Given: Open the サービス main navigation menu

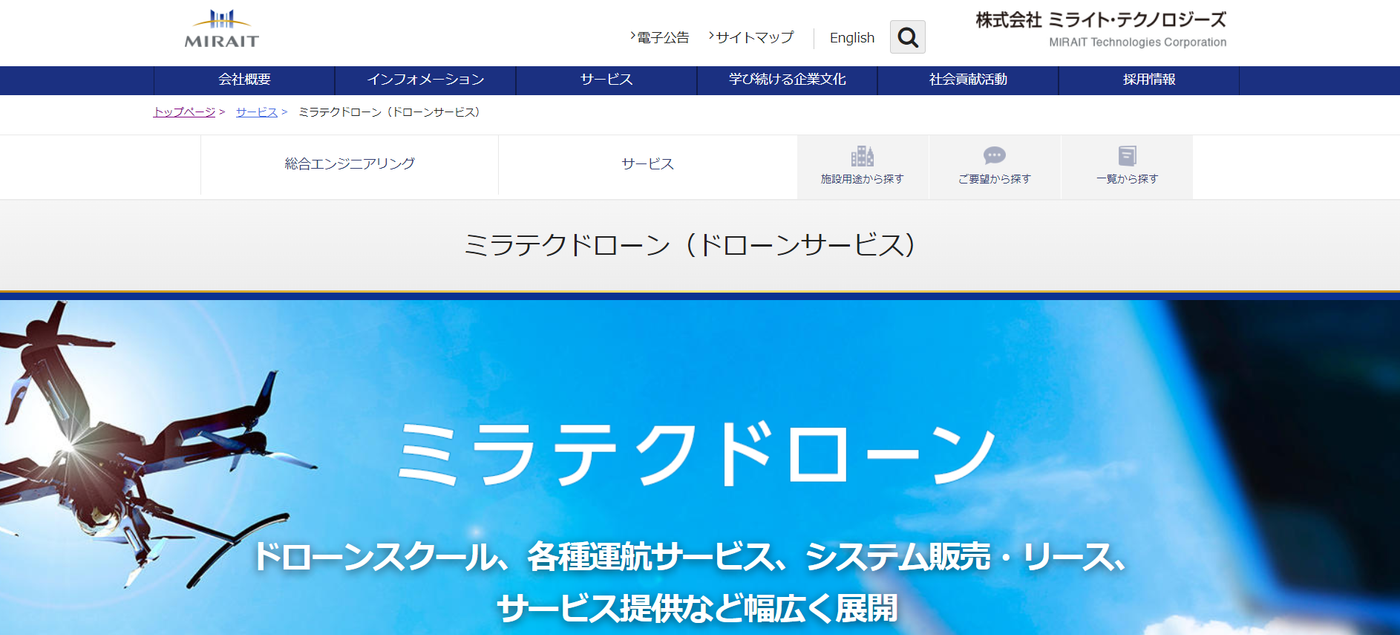Looking at the screenshot, I should (606, 80).
